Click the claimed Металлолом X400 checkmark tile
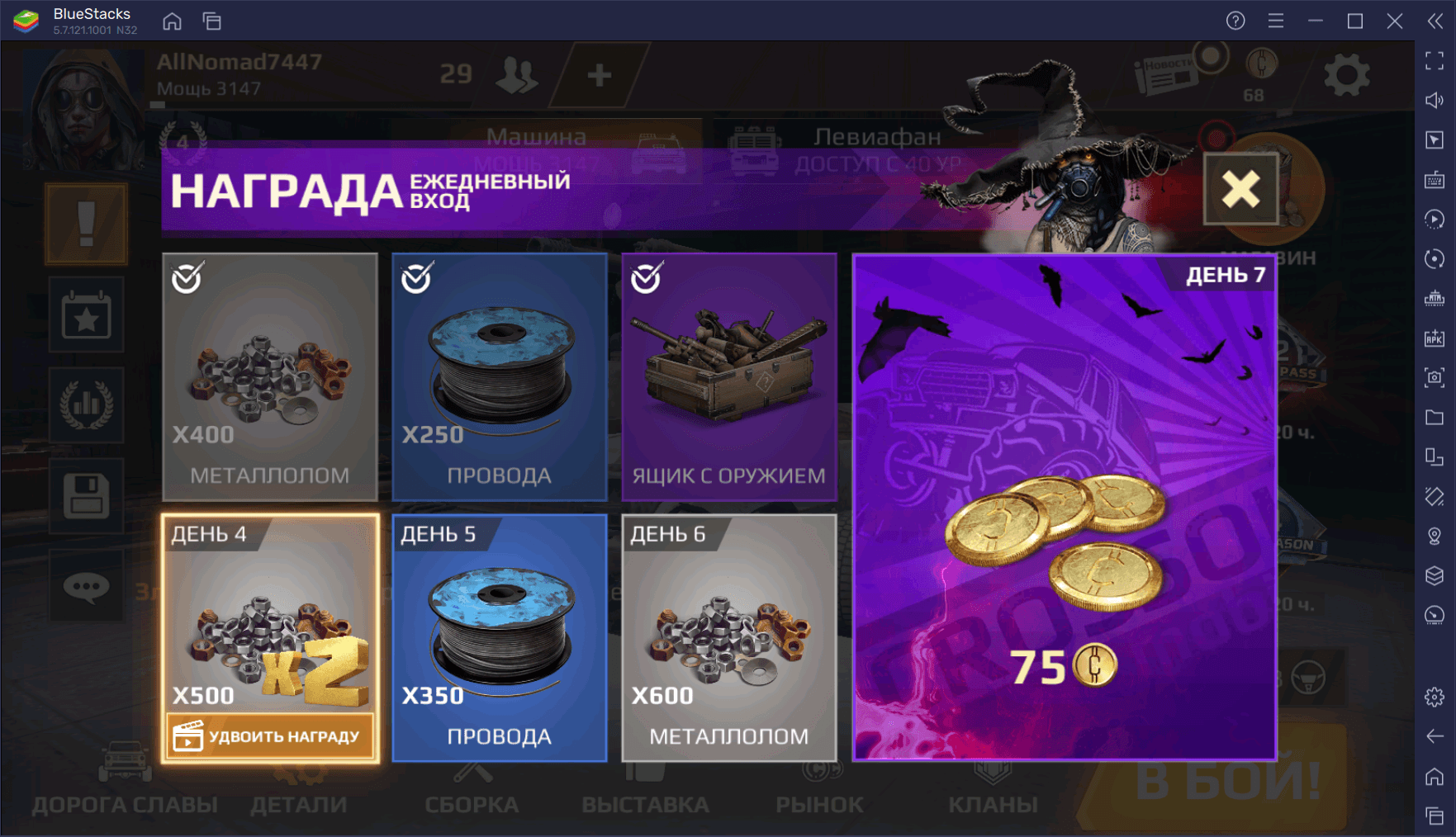 pos(270,377)
